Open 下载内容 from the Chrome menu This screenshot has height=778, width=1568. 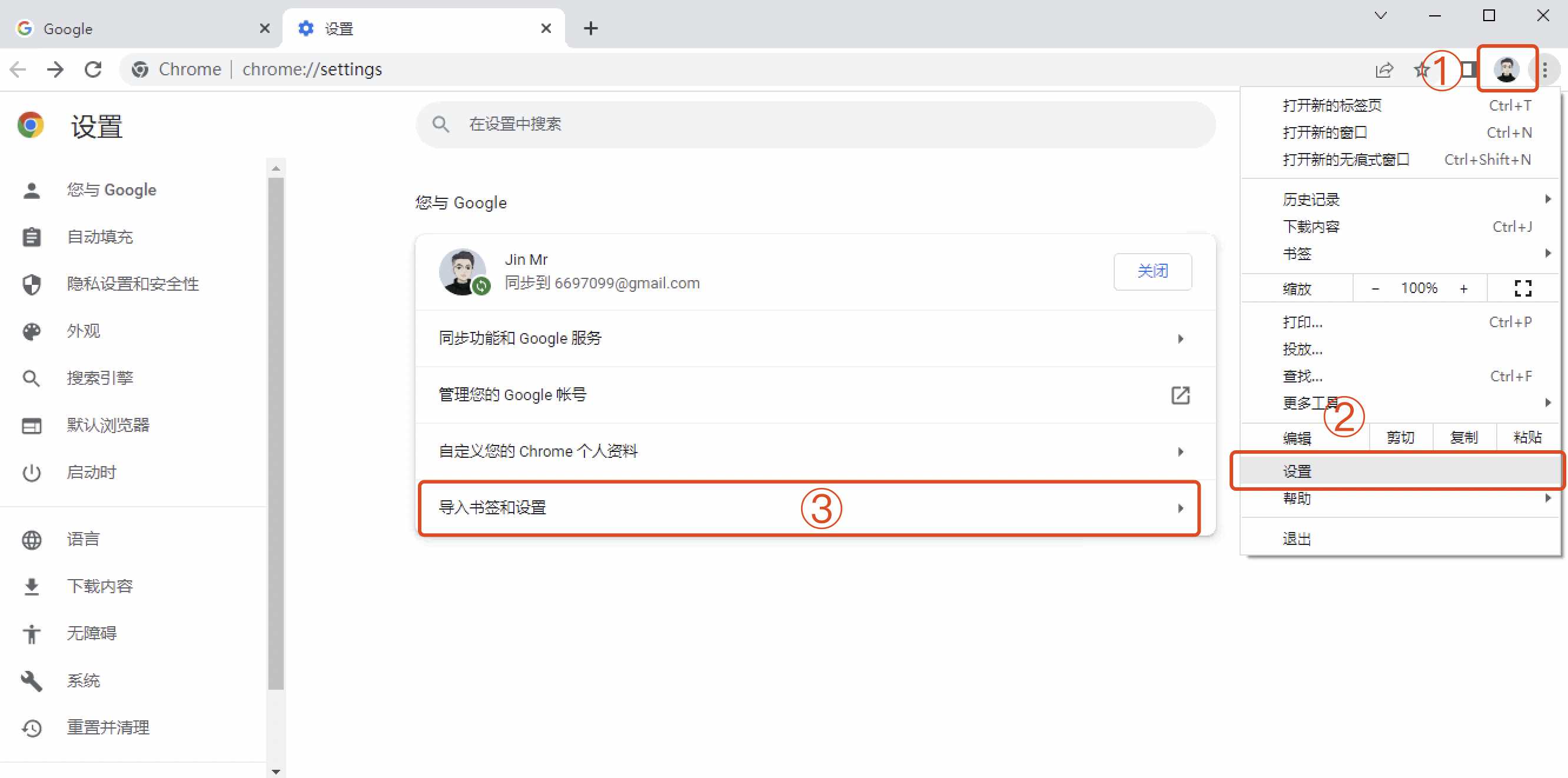1400,227
